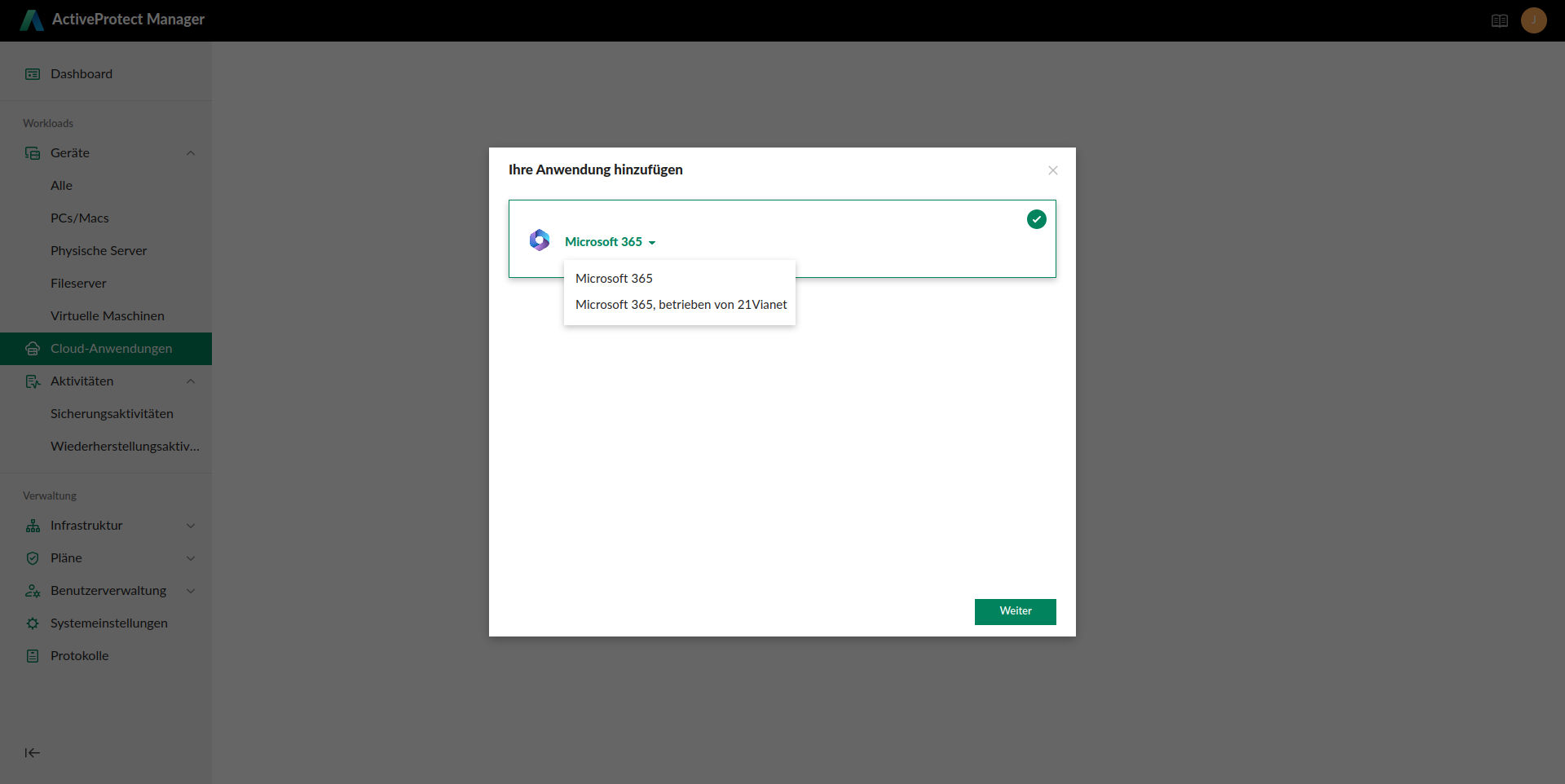Click the Infrastruktur icon

click(33, 526)
